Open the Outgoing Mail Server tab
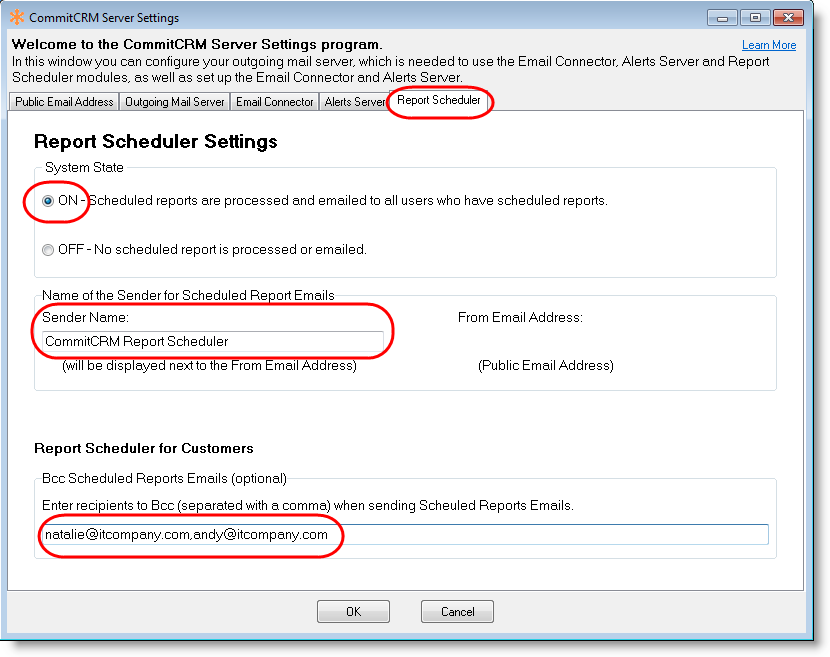The width and height of the screenshot is (830, 657). pos(175,102)
